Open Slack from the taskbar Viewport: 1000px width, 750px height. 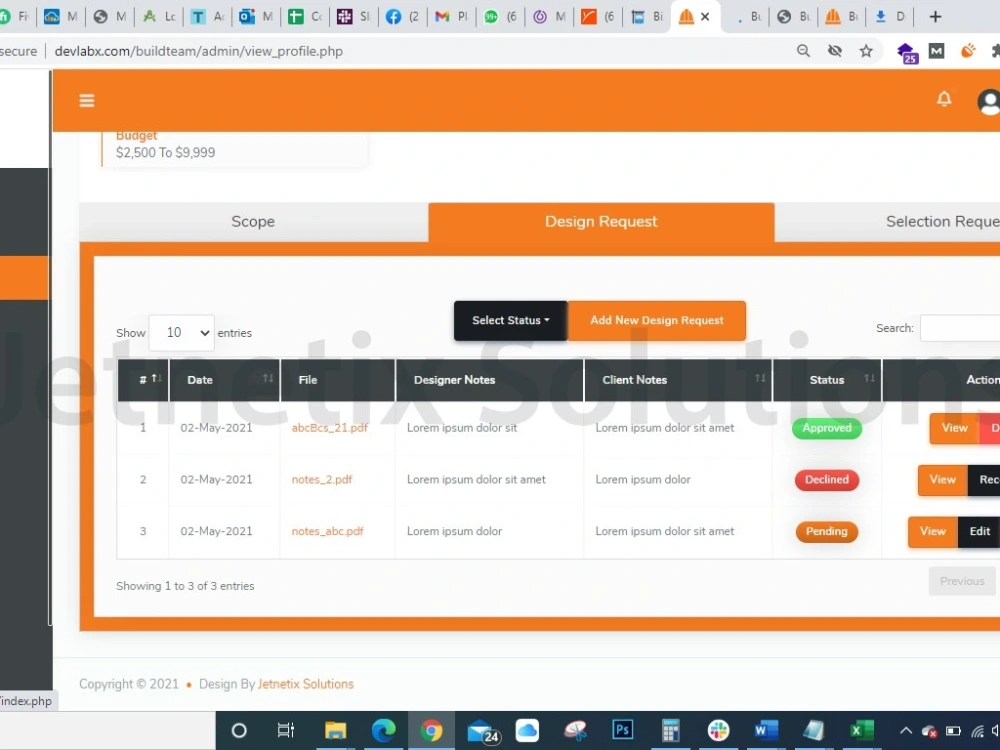click(718, 731)
